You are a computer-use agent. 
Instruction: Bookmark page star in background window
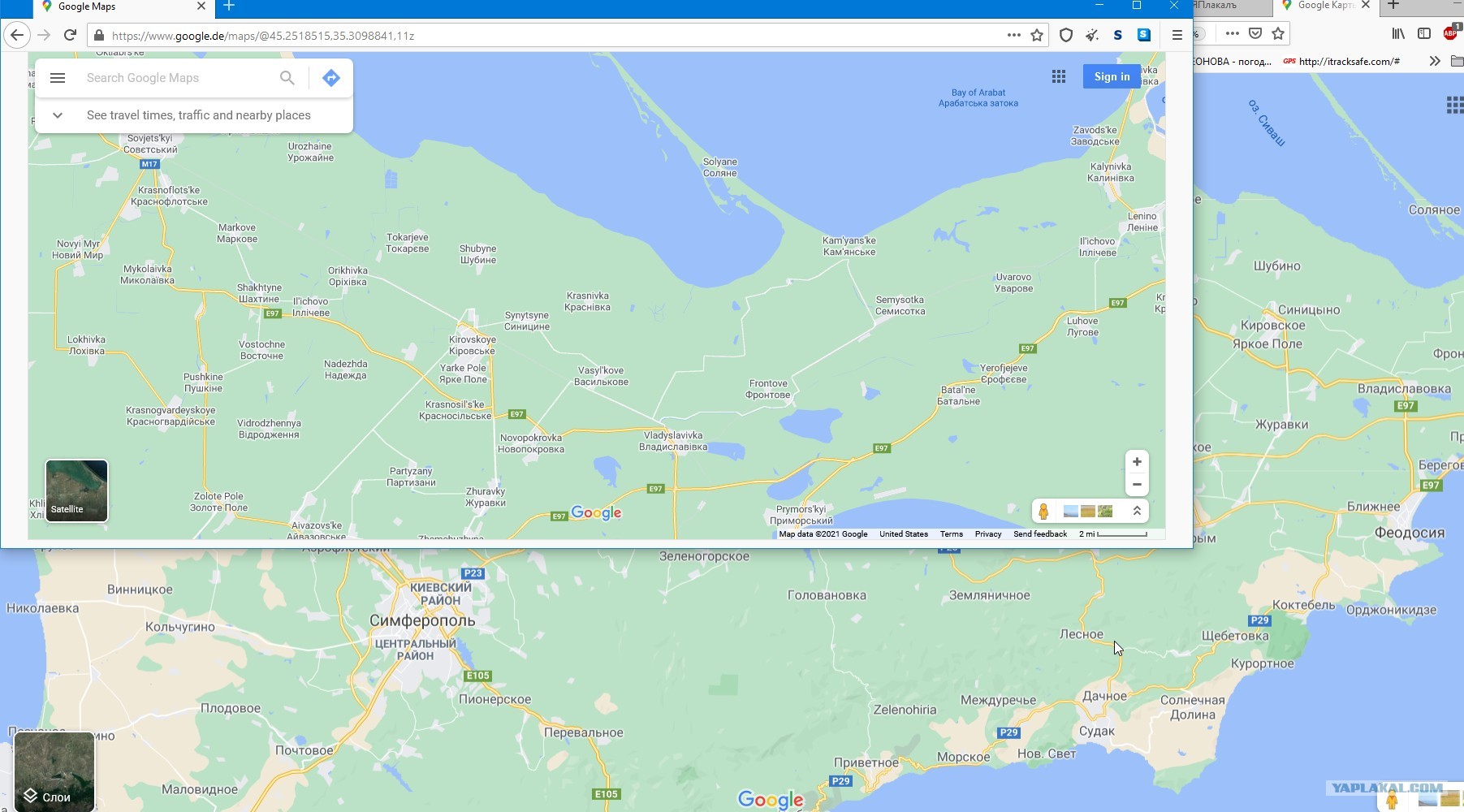tap(1278, 33)
